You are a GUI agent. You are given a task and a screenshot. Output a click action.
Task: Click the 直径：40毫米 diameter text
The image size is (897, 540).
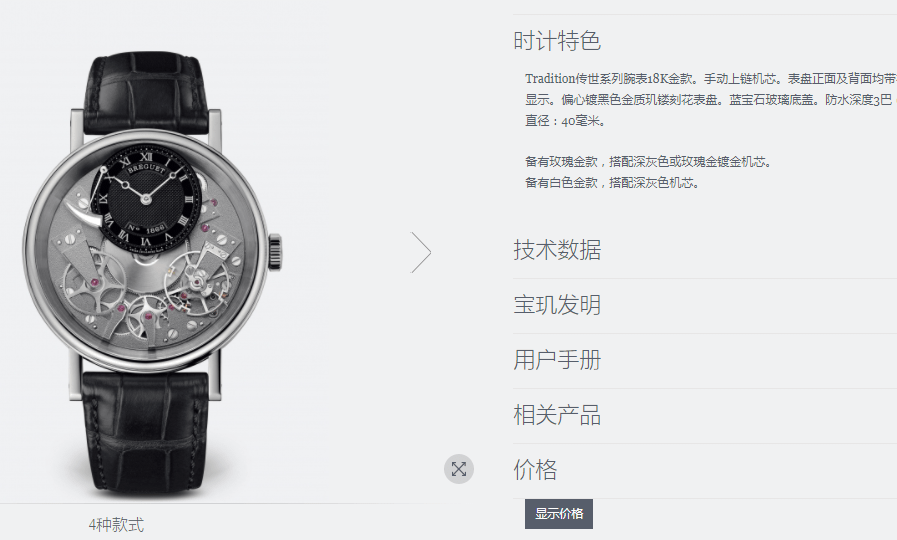pyautogui.click(x=565, y=121)
